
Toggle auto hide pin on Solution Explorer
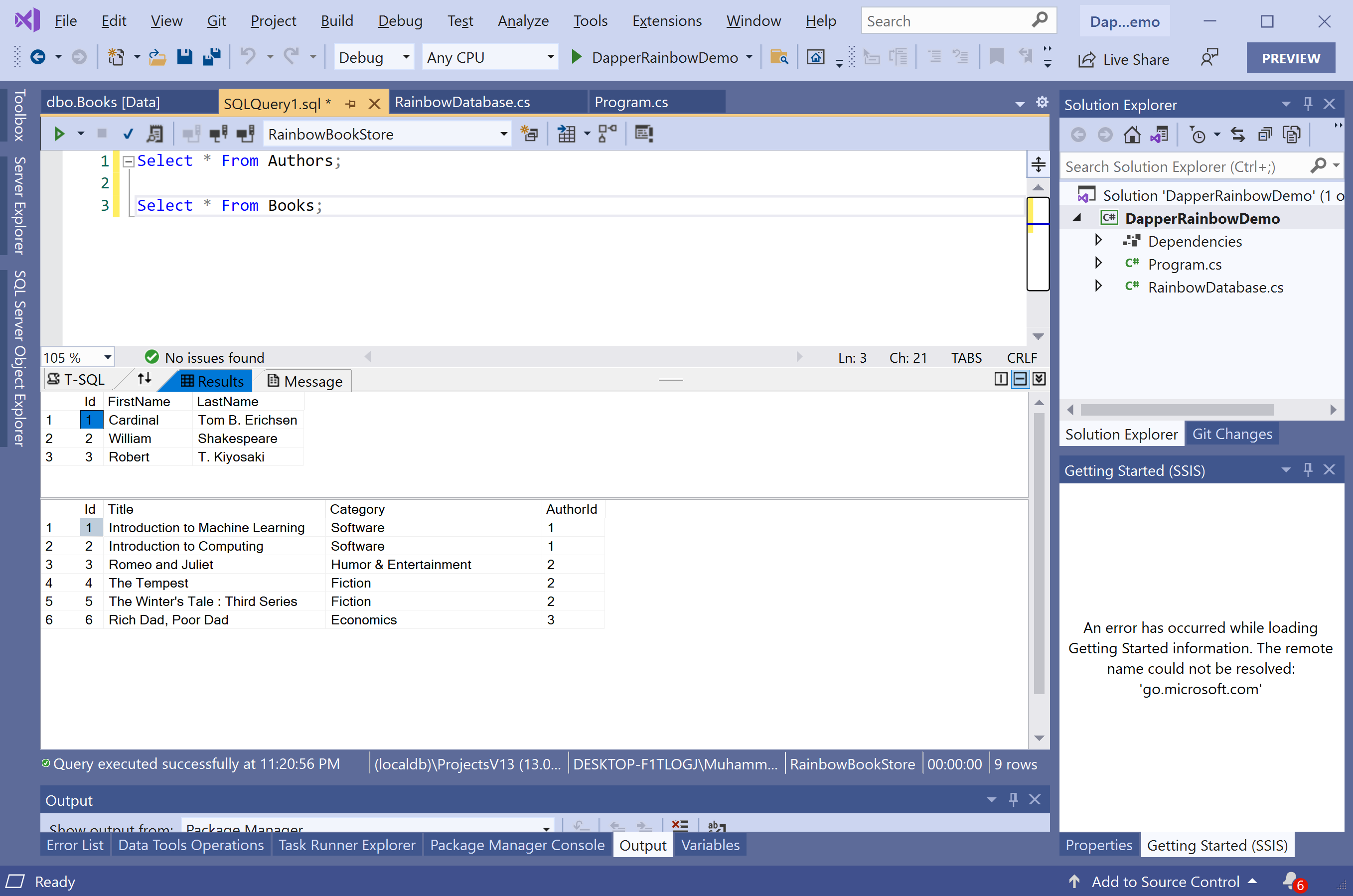(x=1308, y=104)
